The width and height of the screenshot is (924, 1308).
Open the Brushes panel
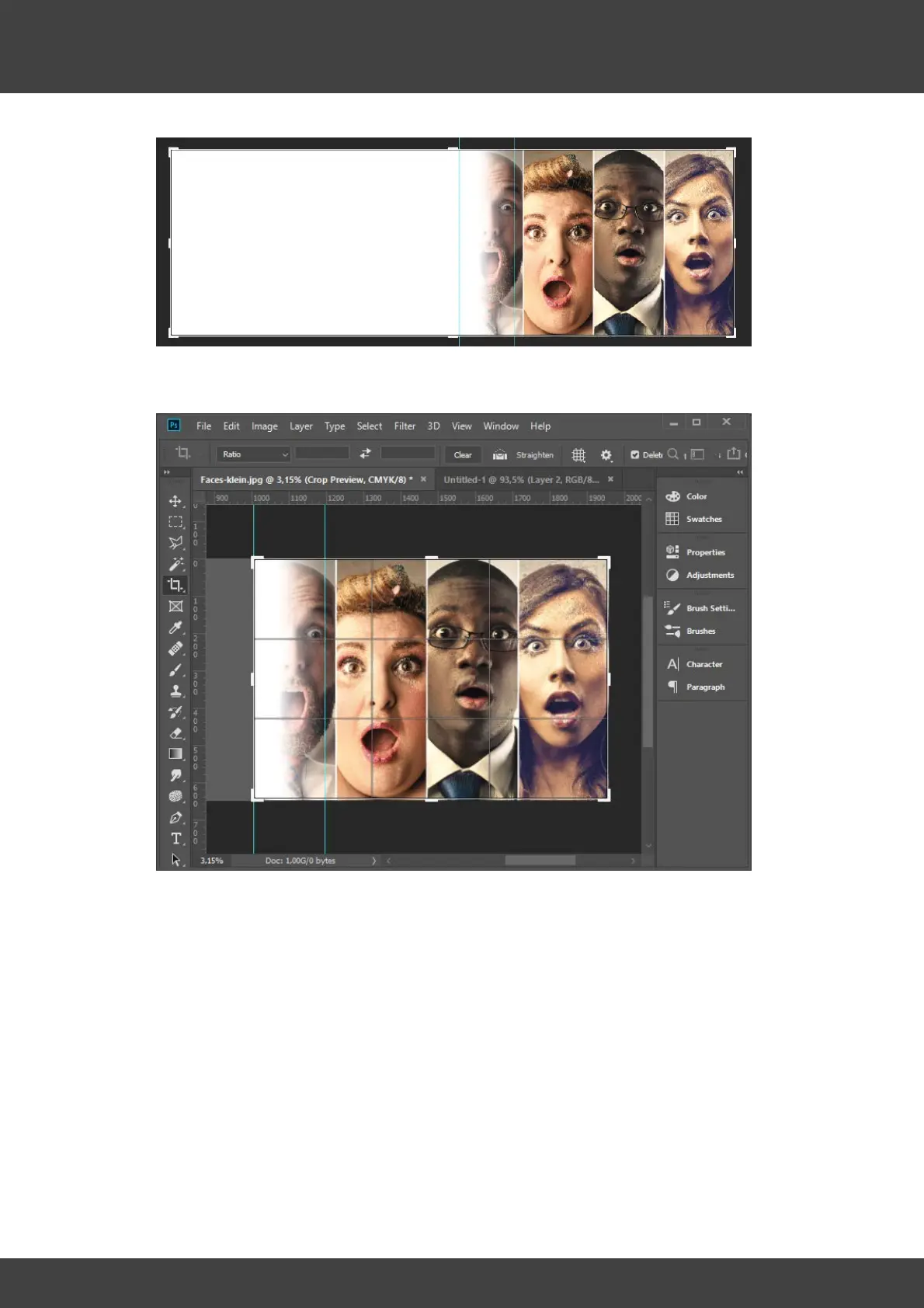pos(702,631)
